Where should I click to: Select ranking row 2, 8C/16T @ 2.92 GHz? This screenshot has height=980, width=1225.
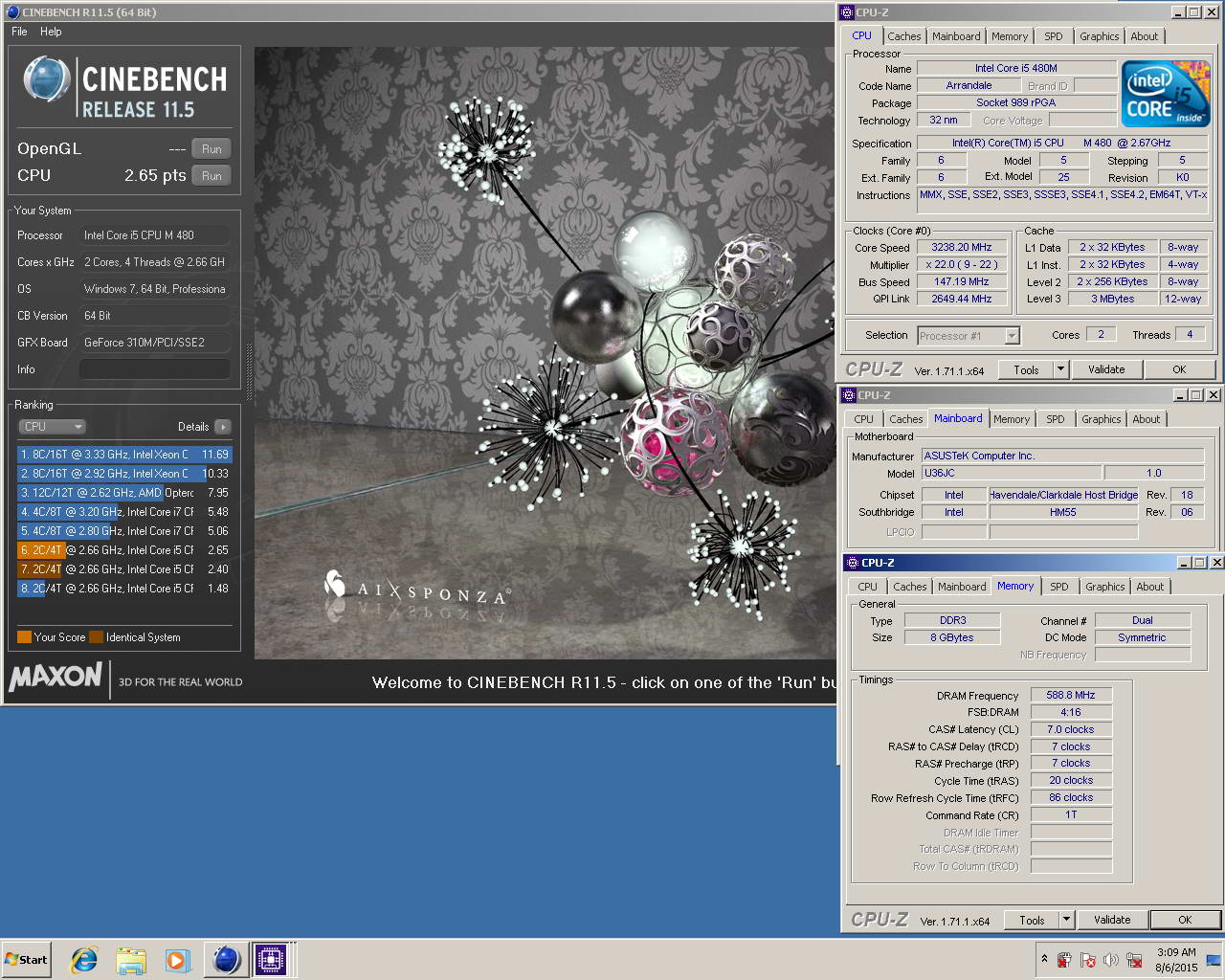[x=124, y=474]
